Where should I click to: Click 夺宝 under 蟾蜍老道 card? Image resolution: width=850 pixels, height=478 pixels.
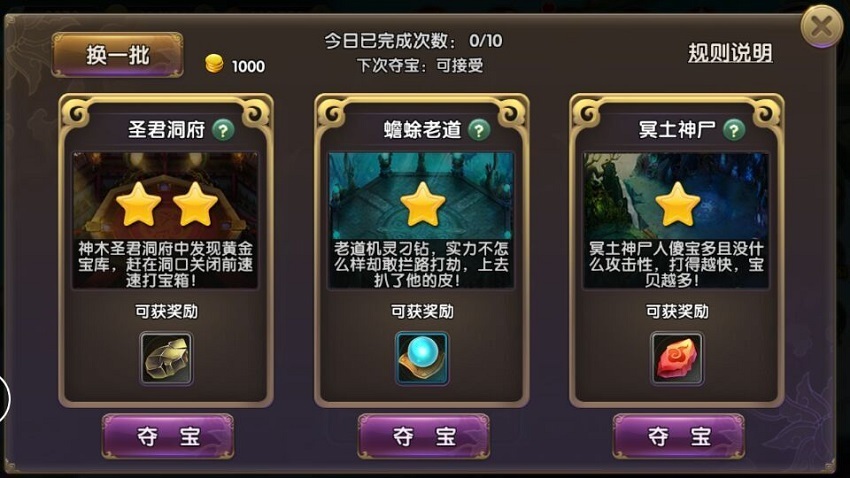pos(423,436)
